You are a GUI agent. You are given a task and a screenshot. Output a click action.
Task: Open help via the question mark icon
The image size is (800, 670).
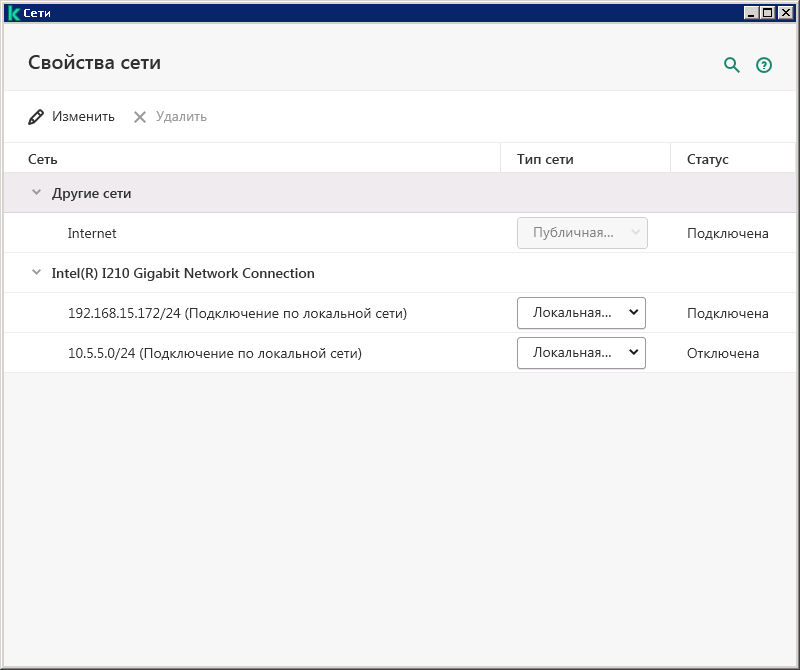(x=764, y=65)
